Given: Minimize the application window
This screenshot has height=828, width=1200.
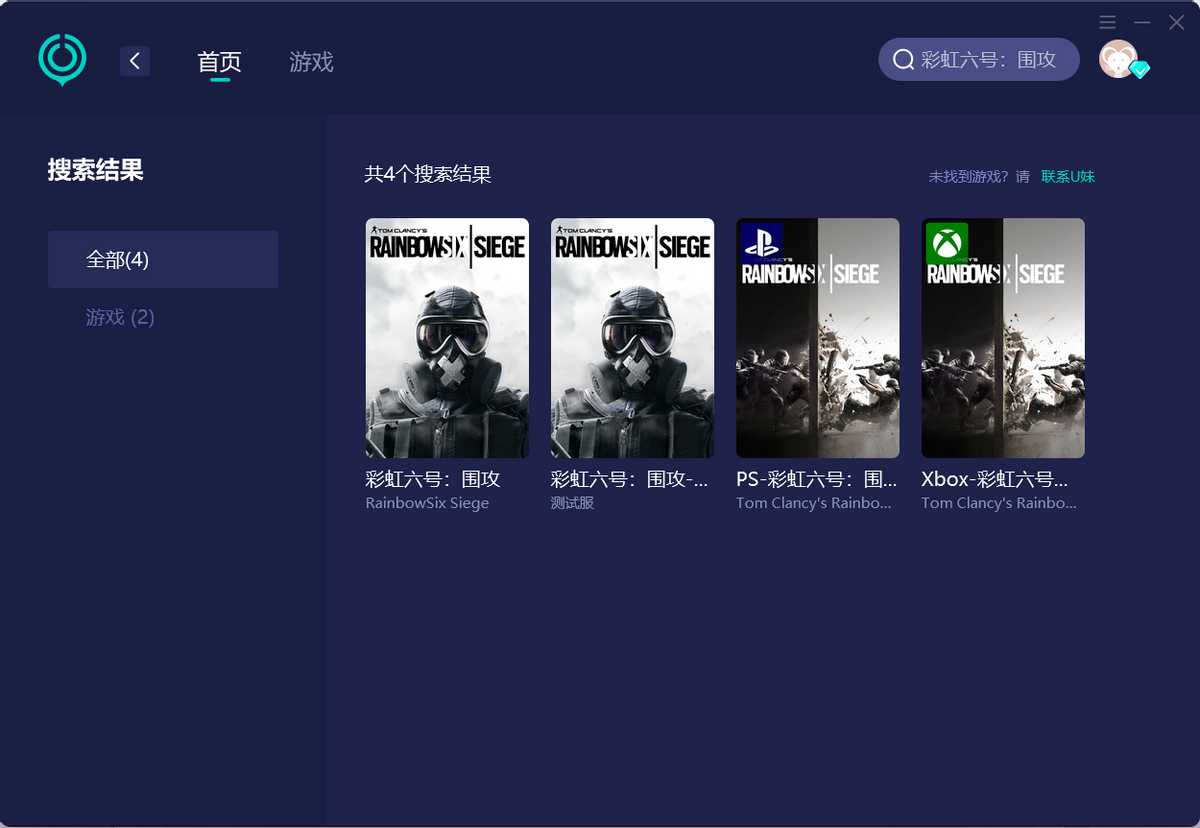Looking at the screenshot, I should (1142, 22).
